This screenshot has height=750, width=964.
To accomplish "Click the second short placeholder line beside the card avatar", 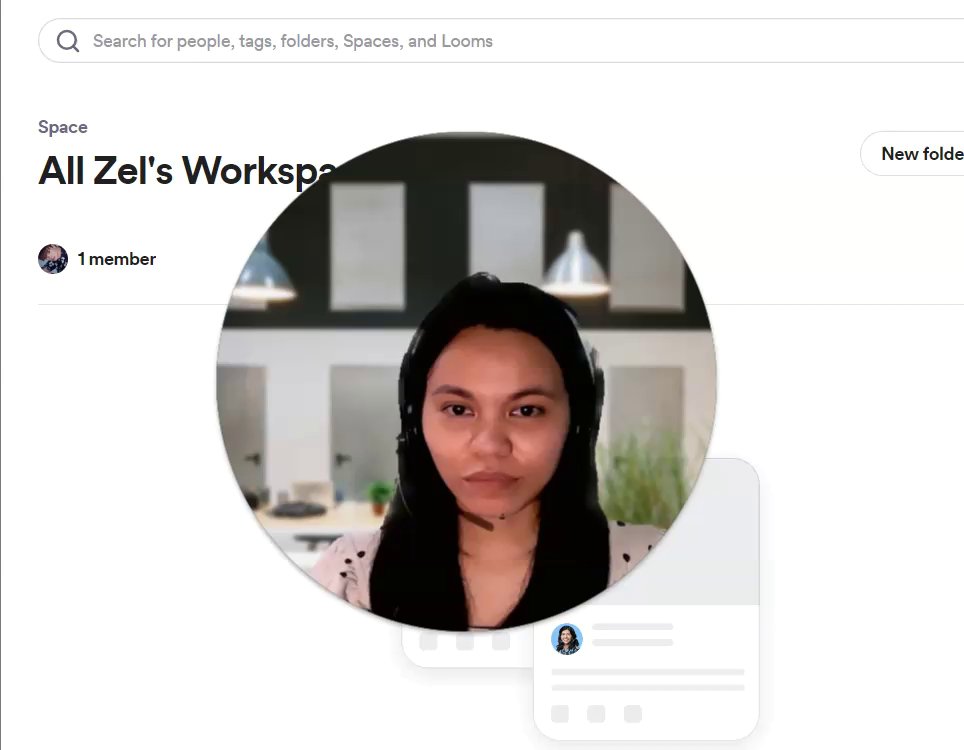I will [633, 642].
